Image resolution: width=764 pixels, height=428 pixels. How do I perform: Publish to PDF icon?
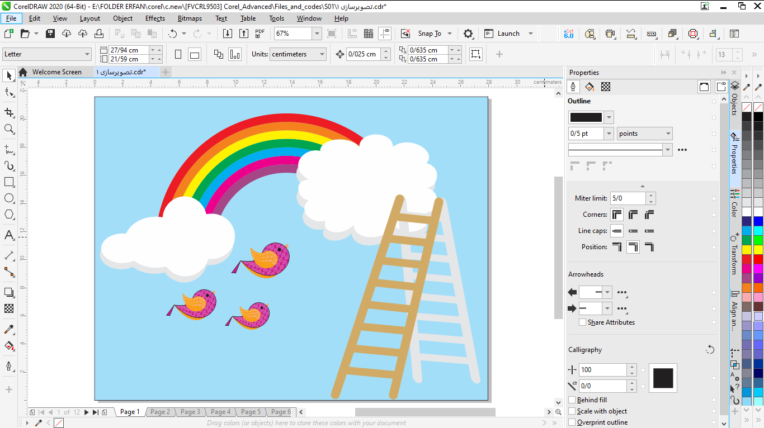tap(260, 34)
